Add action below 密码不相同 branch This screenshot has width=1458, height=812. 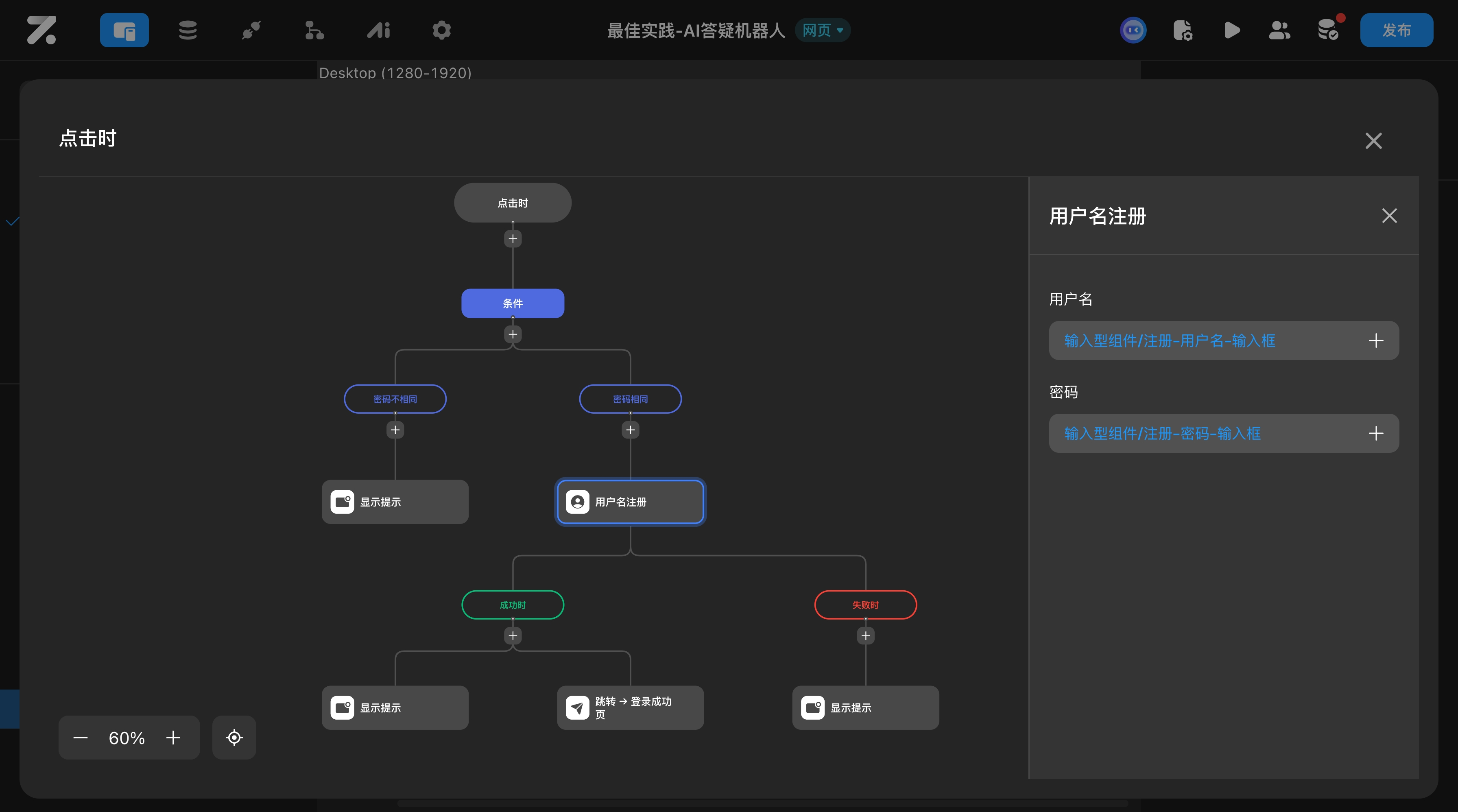click(x=395, y=430)
